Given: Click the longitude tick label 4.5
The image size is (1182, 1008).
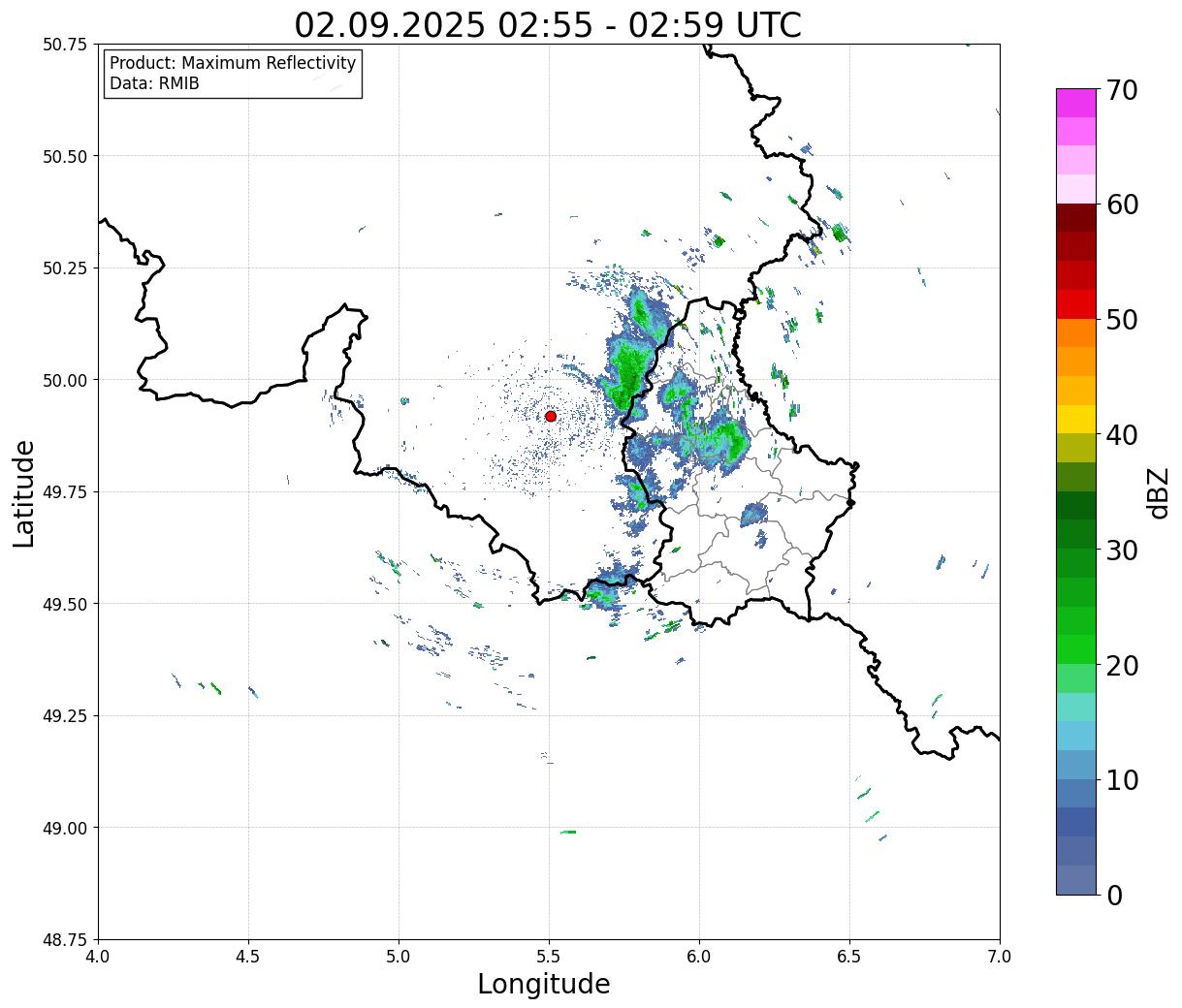Looking at the screenshot, I should [x=248, y=957].
